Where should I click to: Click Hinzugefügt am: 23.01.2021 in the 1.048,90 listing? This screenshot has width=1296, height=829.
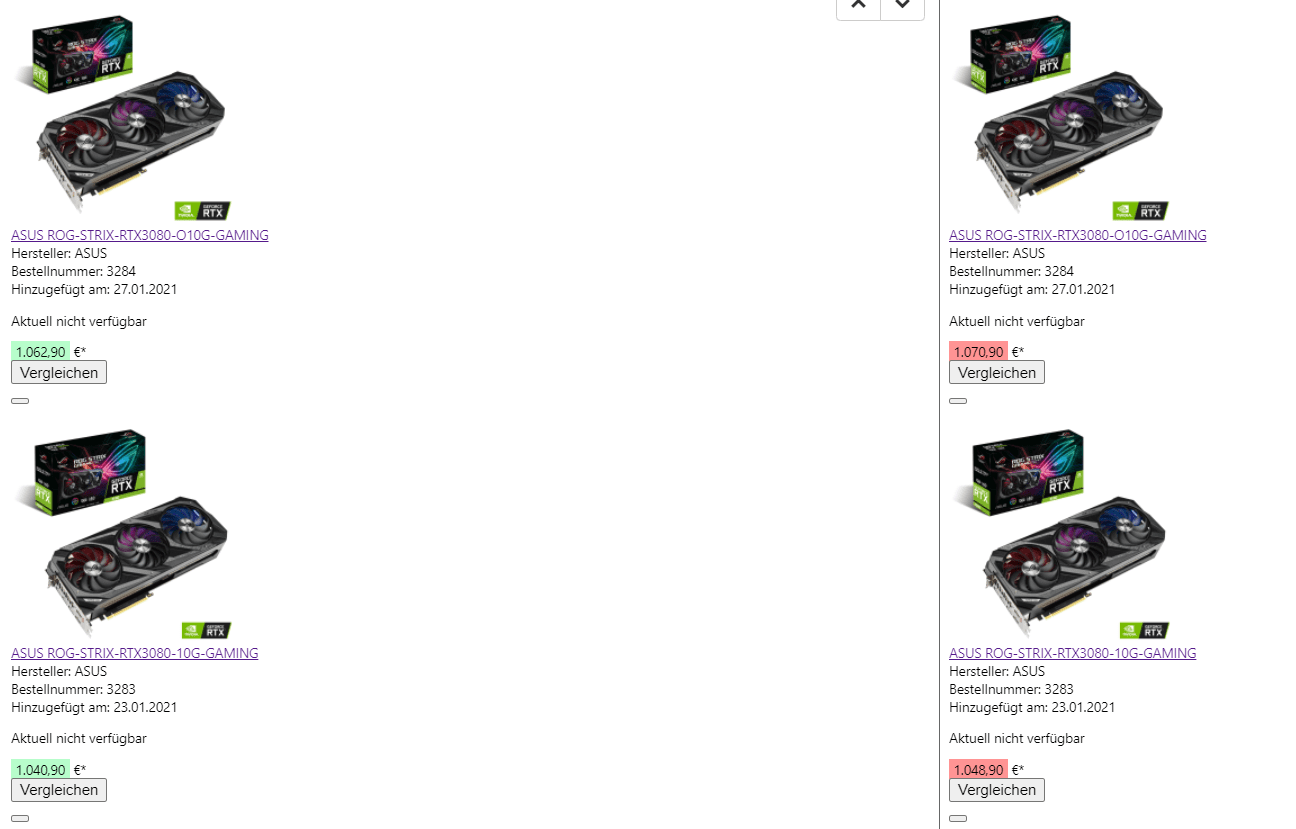(1032, 707)
